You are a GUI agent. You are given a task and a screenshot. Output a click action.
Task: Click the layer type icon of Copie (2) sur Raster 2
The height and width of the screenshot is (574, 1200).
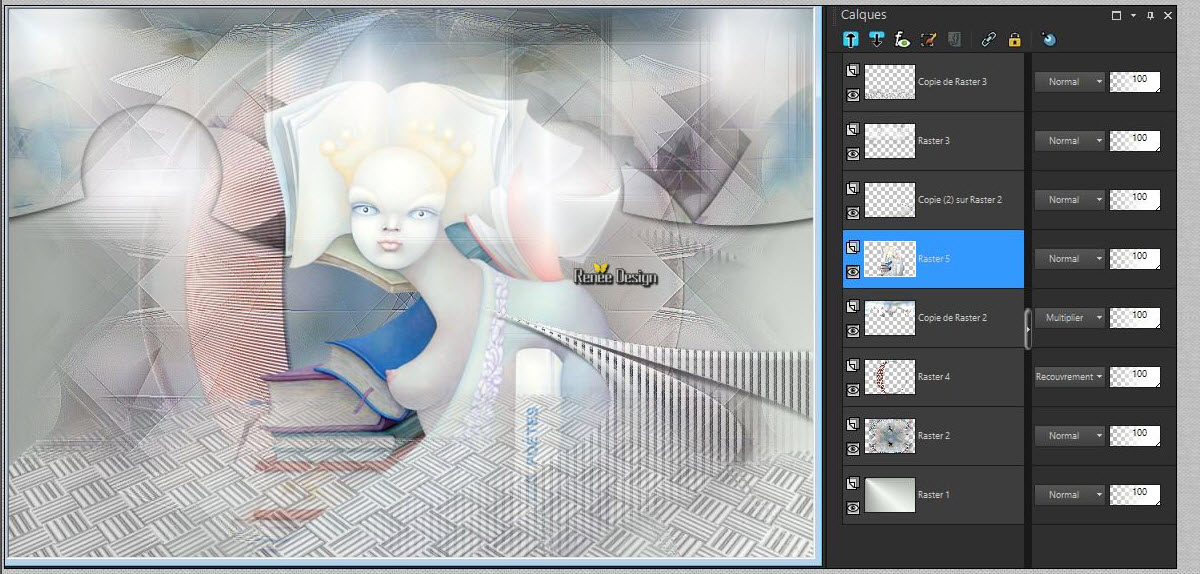pyautogui.click(x=853, y=190)
